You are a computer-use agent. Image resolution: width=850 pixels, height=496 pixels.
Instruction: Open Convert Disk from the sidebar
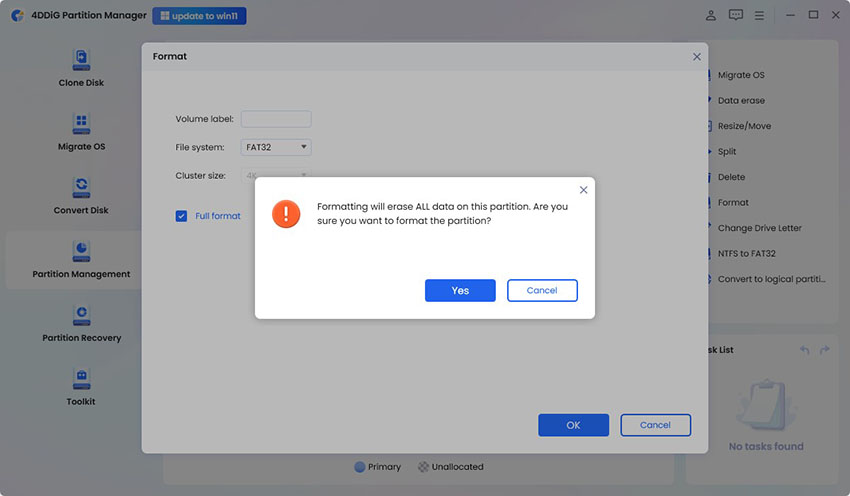tap(81, 196)
